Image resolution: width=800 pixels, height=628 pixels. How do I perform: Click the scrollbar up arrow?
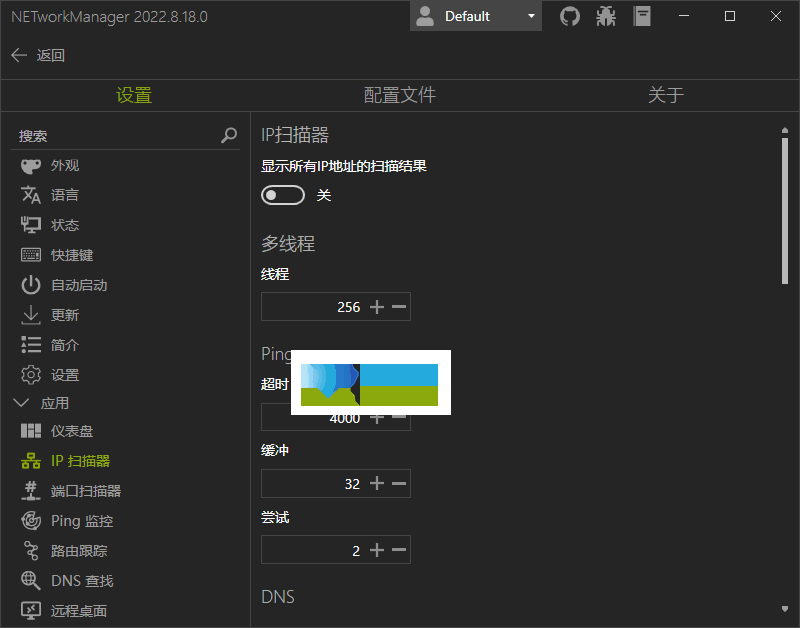(x=785, y=131)
